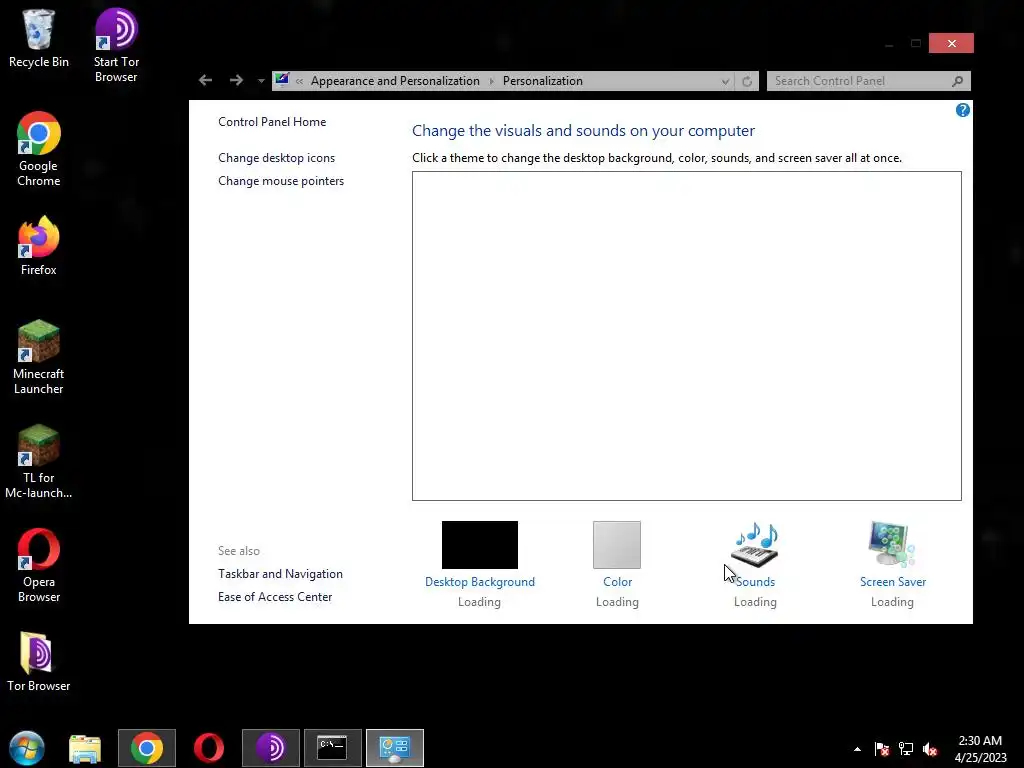
Task: Click the Windows Start orb
Action: coord(27,748)
